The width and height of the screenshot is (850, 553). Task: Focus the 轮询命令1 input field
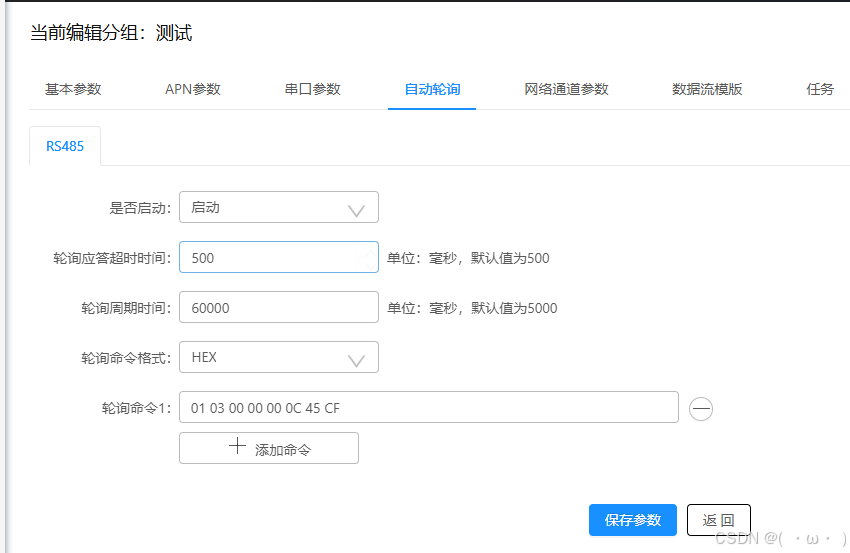(429, 407)
